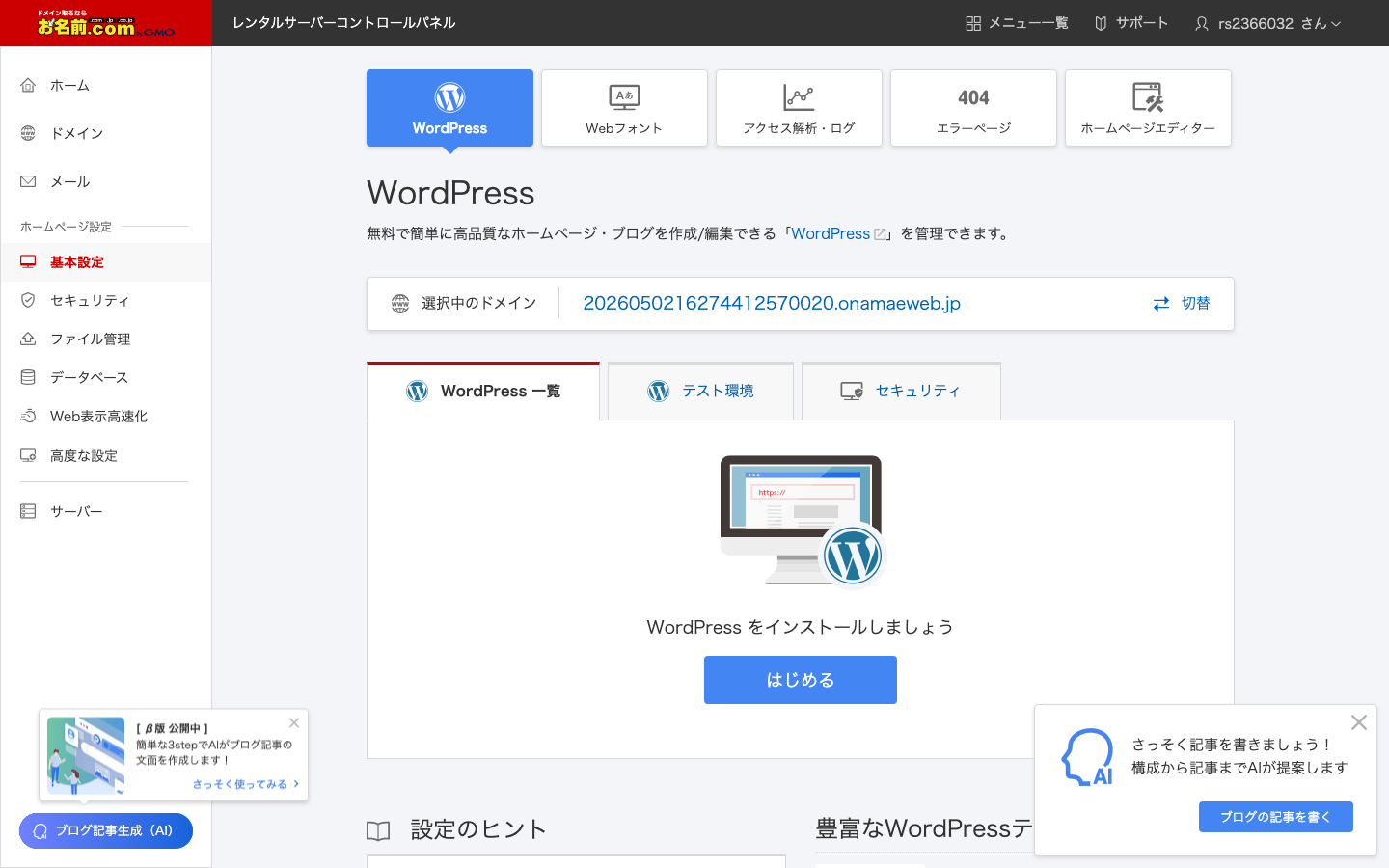The height and width of the screenshot is (868, 1389).
Task: Close the AI article suggestion popup
Action: 1359,722
